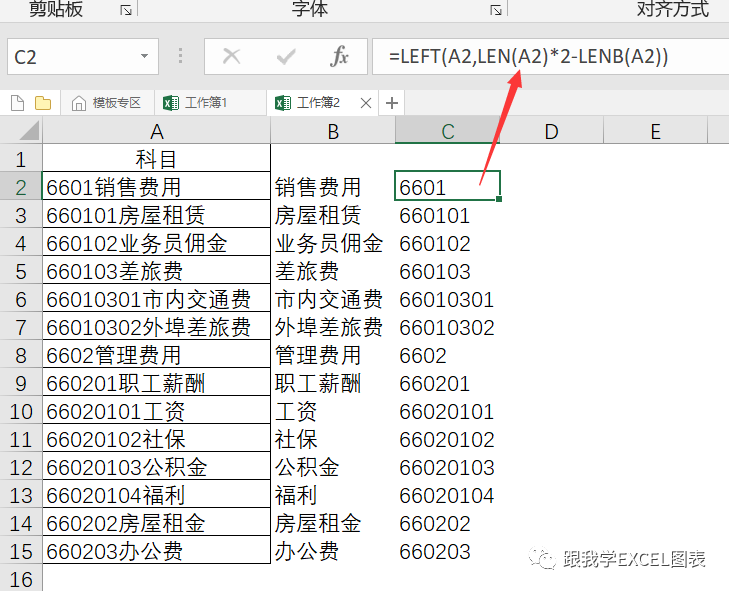Click cell containing 6601销售费用

pos(156,186)
